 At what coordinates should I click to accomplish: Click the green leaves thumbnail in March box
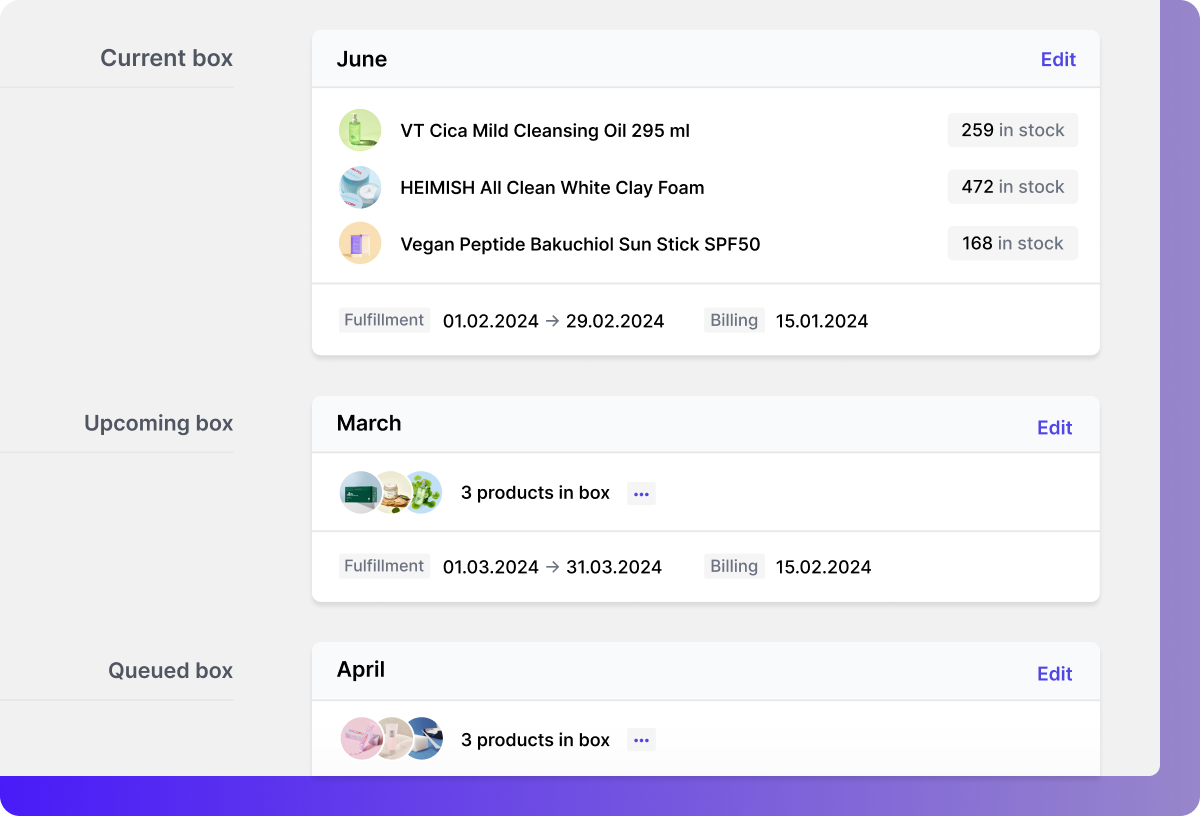(x=421, y=492)
